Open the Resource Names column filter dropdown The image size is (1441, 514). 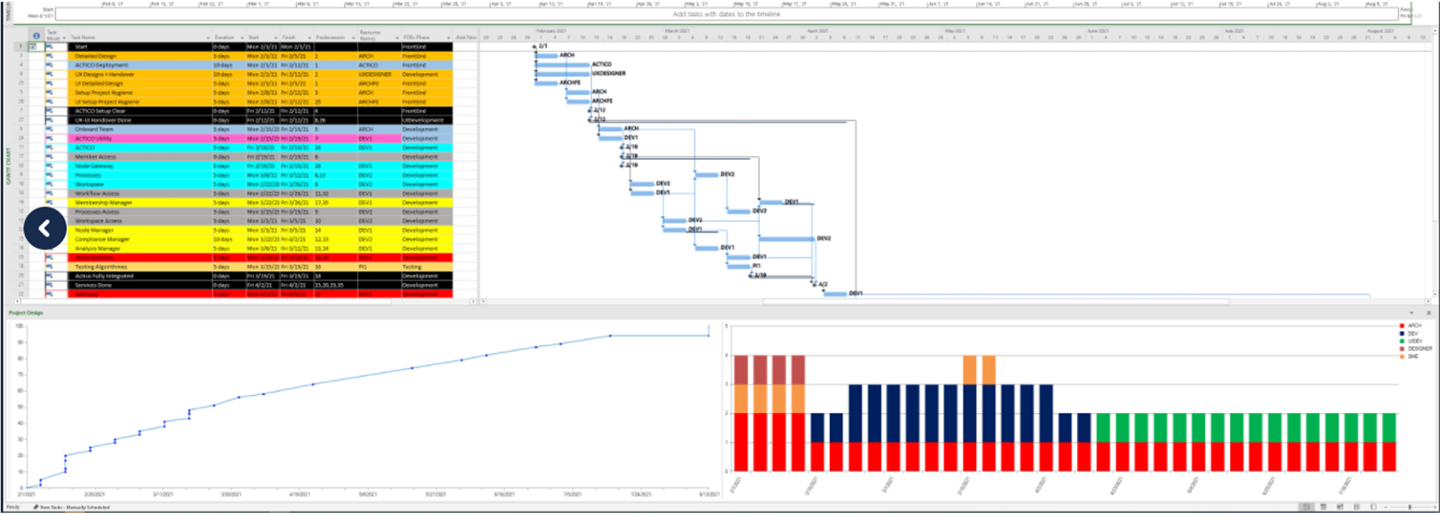click(397, 37)
